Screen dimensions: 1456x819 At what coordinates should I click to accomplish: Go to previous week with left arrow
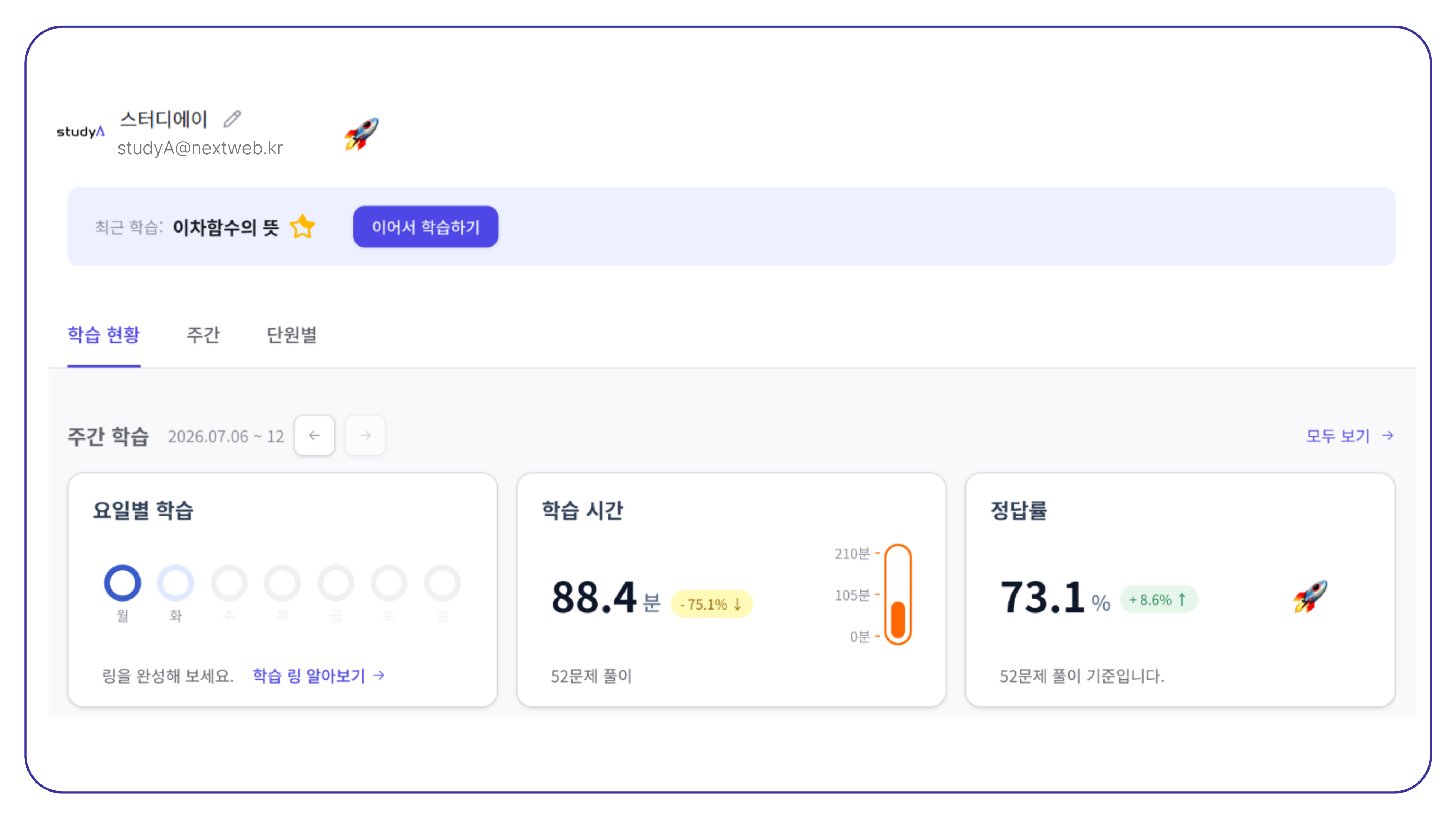point(314,435)
